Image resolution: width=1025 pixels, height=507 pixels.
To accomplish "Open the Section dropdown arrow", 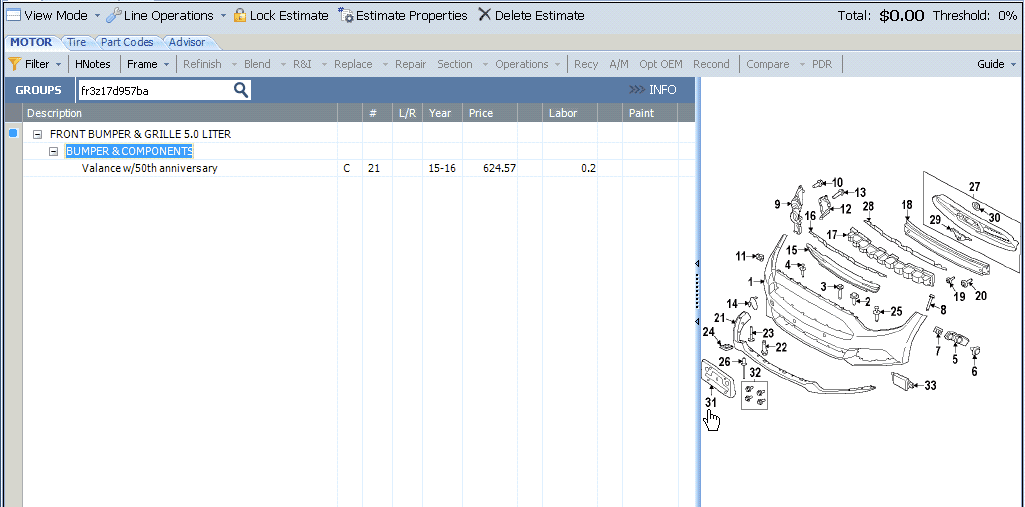I will [485, 64].
